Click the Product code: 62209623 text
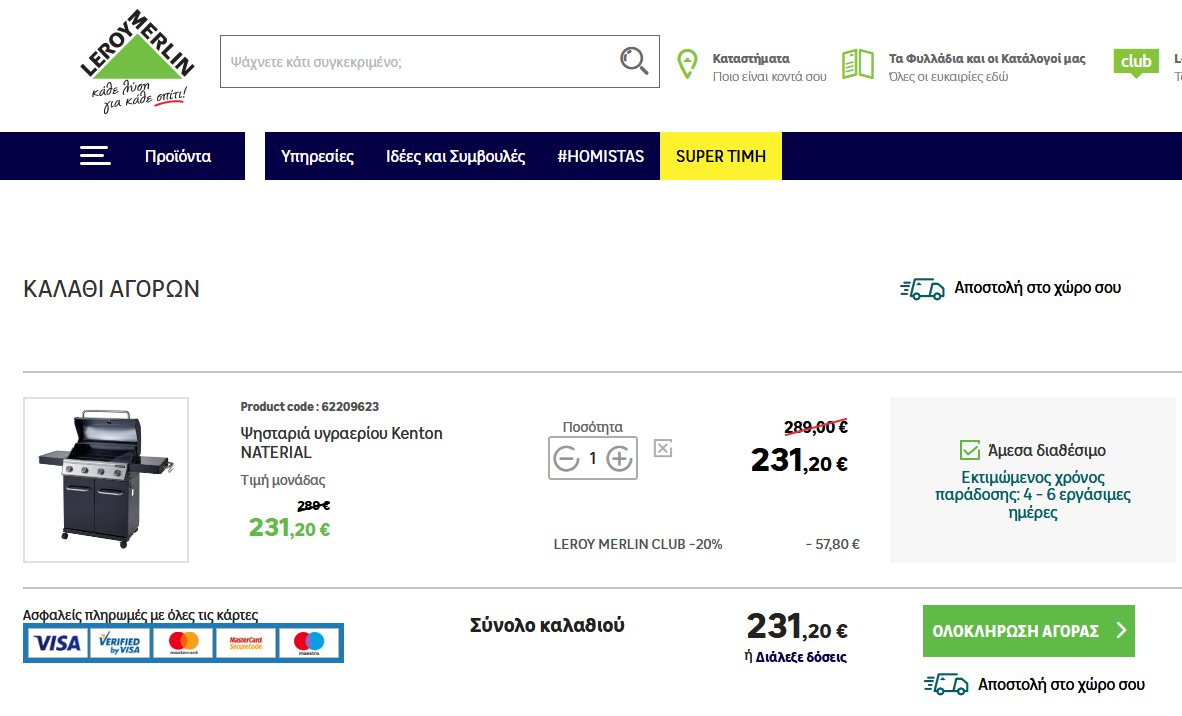 310,406
